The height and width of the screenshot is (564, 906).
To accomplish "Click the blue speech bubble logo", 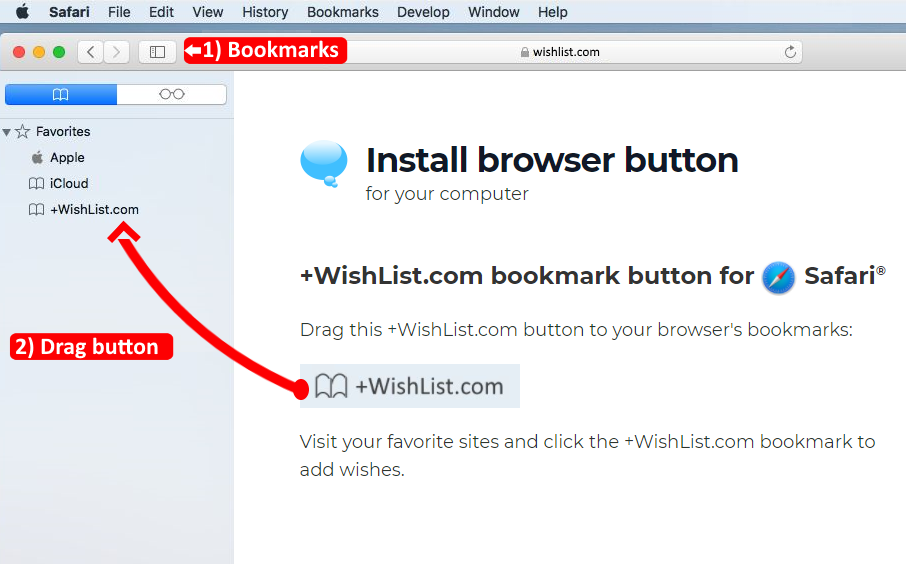I will [324, 164].
